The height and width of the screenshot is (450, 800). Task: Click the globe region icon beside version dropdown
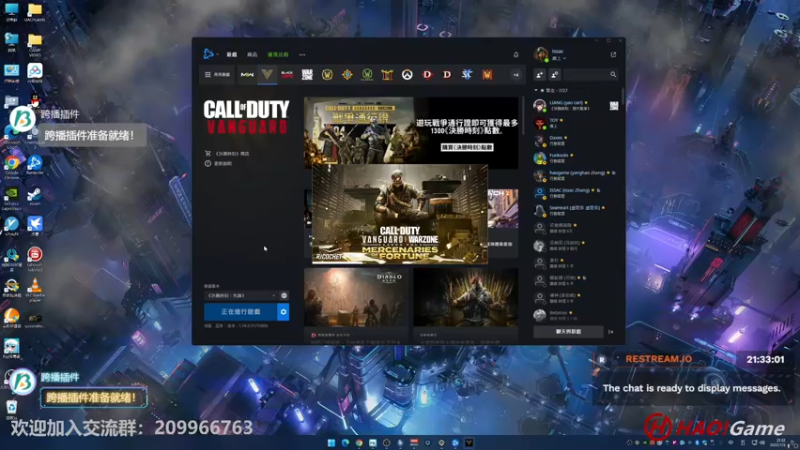tap(284, 295)
